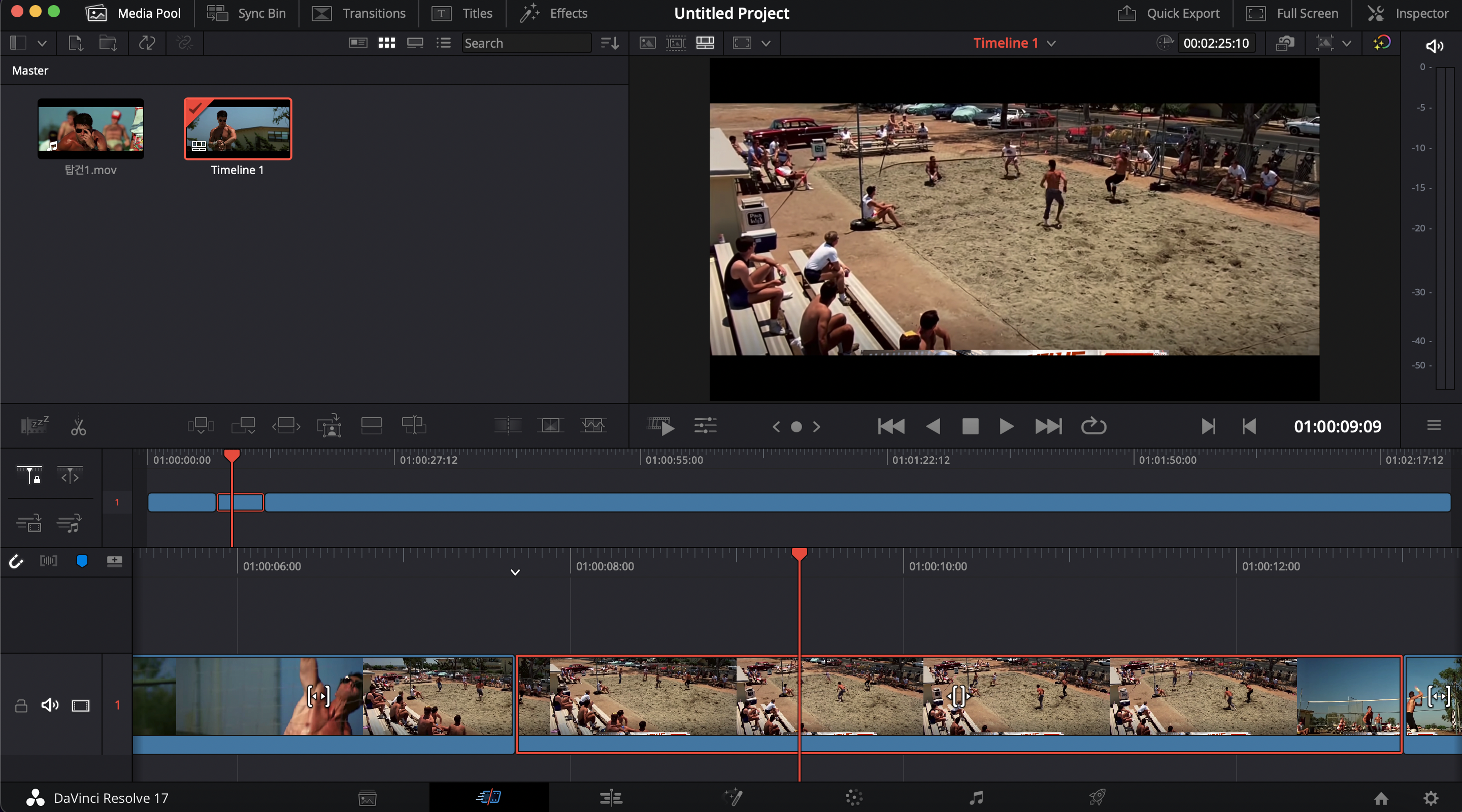Switch media pool to metadata view

click(358, 43)
